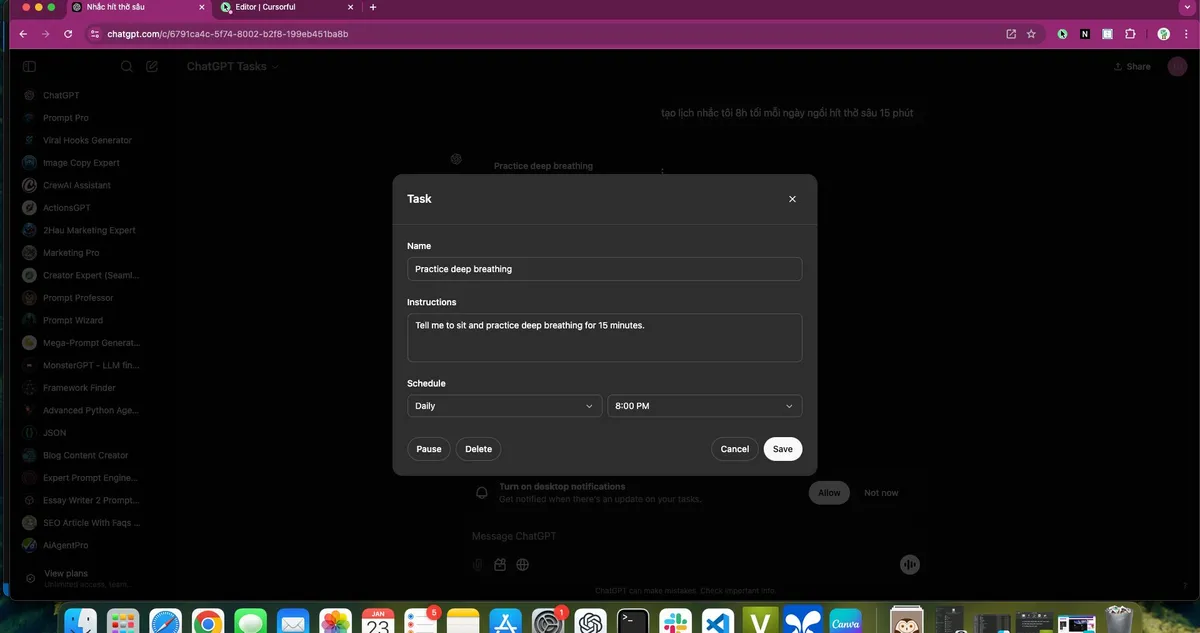Click the search chats magnifier icon
The image size is (1200, 633).
(127, 67)
